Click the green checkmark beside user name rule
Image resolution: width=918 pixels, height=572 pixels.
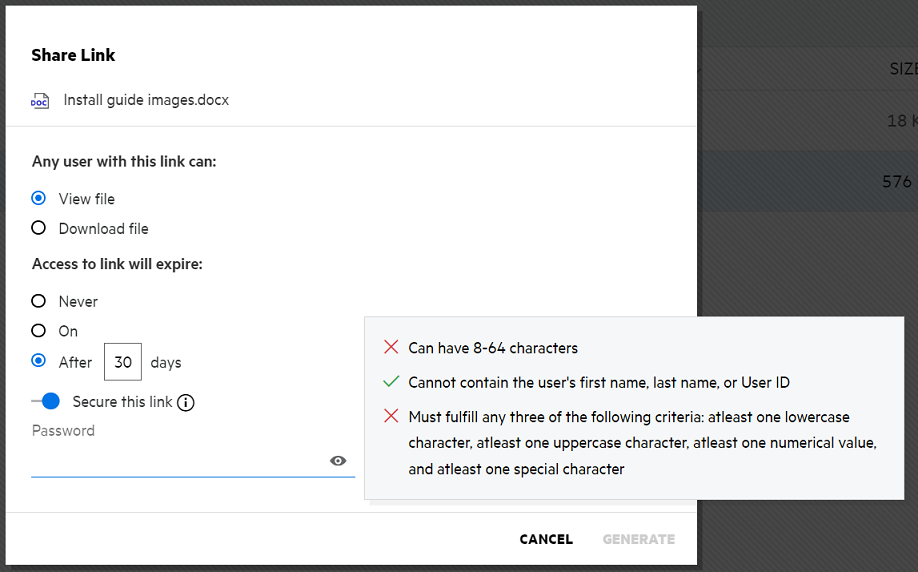(x=391, y=382)
